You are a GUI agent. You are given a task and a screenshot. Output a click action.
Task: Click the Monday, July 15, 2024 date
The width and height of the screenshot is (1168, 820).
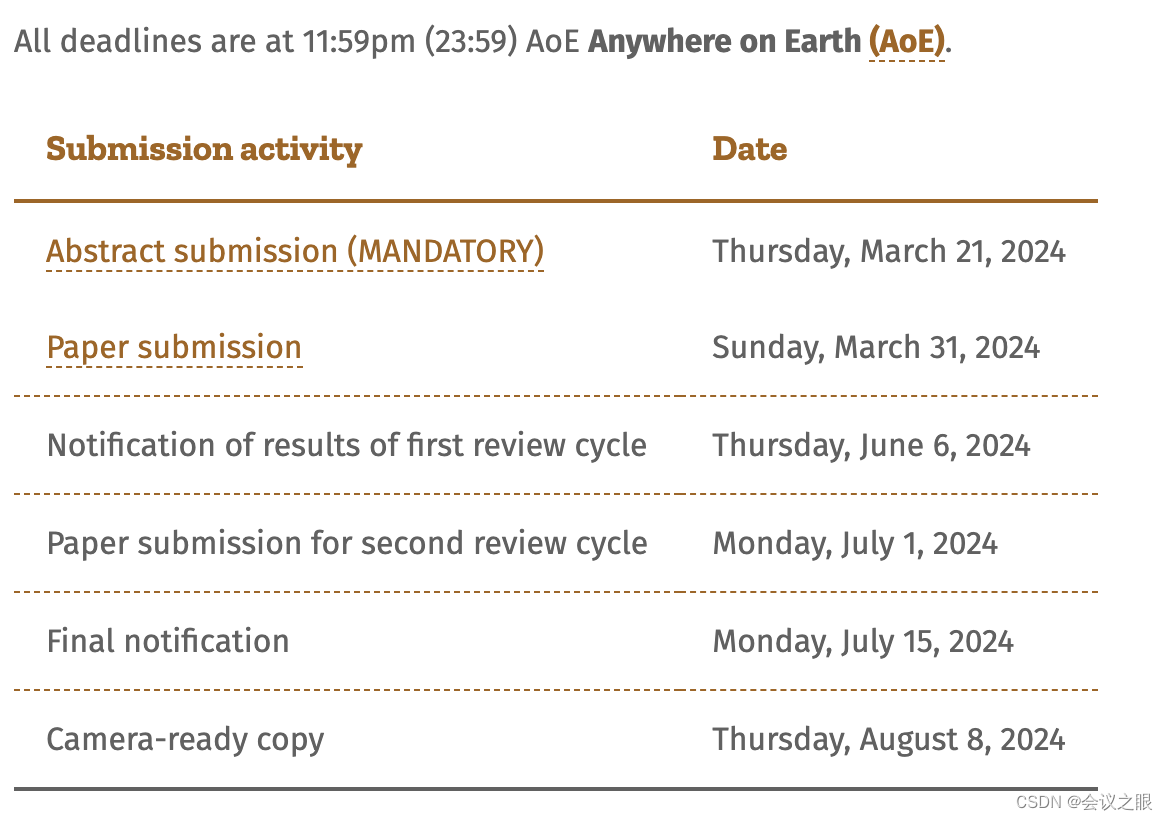tap(863, 641)
